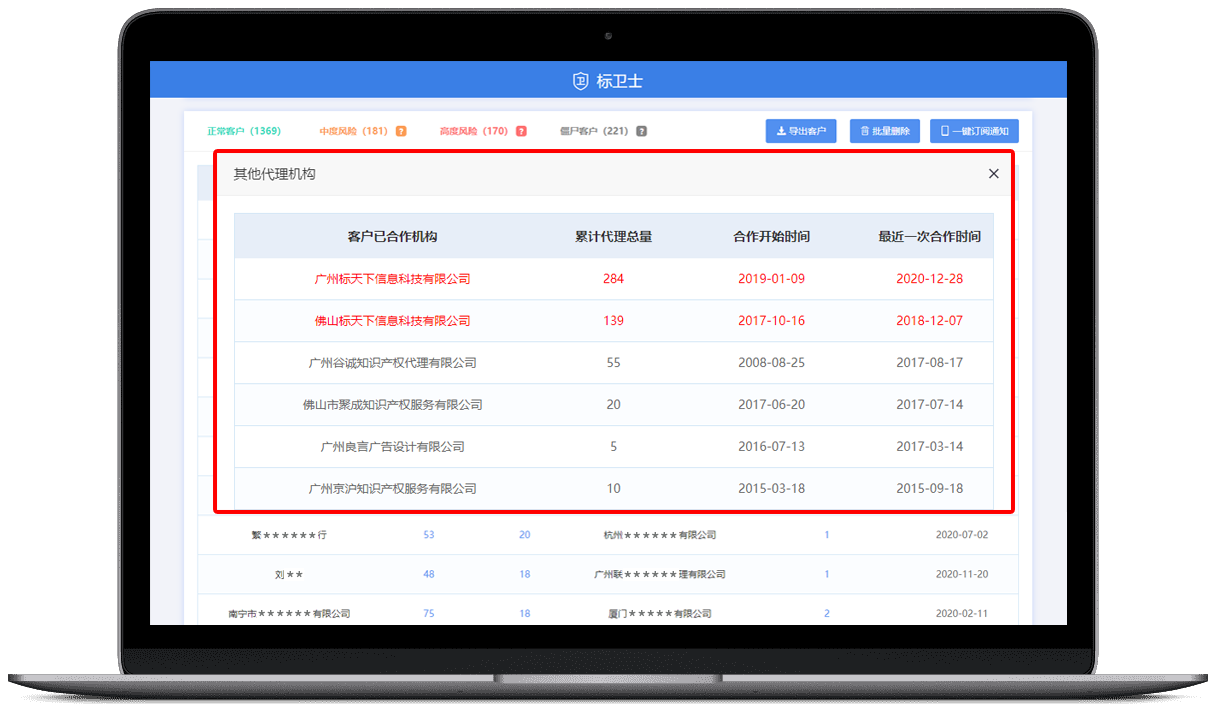Click link 2 in 厦门 company row

tap(826, 614)
